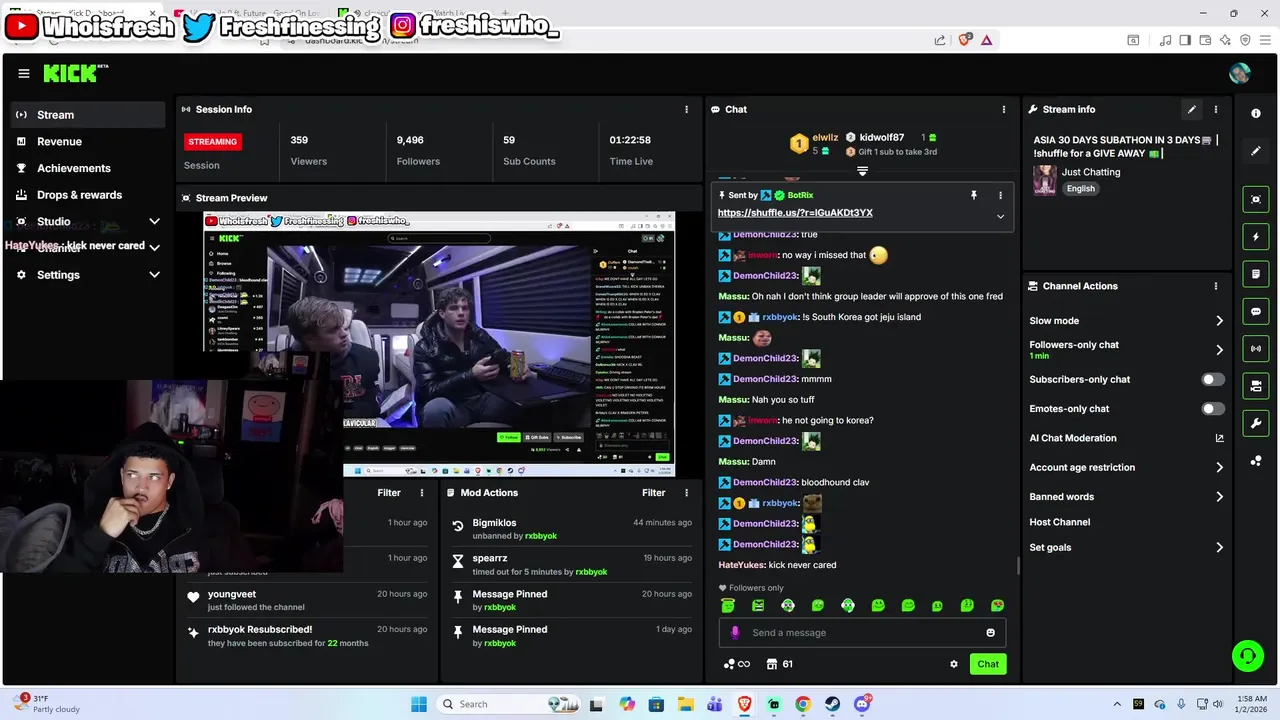Screen dimensions: 1280x720
Task: Select Revenue in the left sidebar
Action: click(88, 142)
